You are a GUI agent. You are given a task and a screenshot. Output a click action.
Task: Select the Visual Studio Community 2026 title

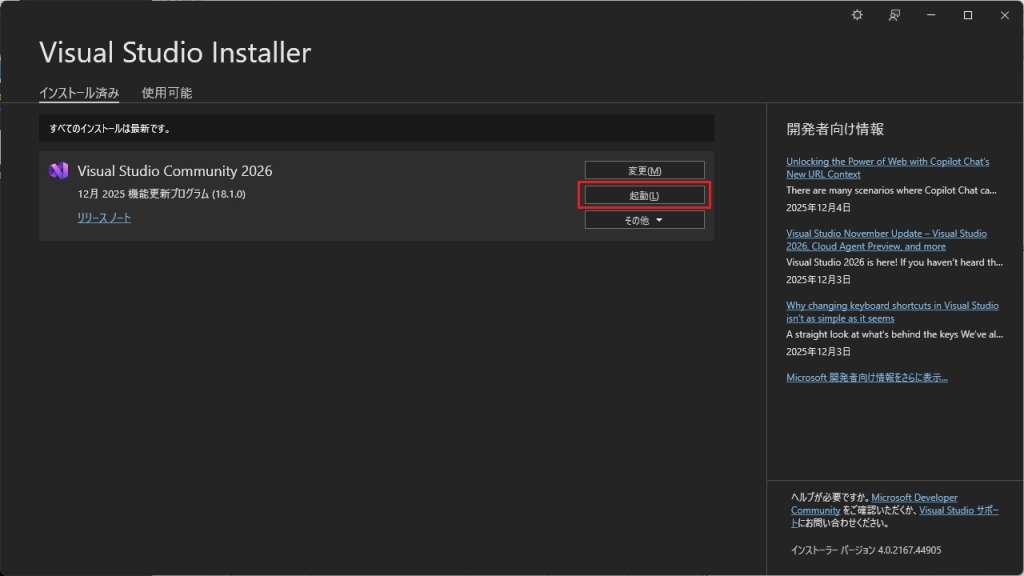coord(174,171)
